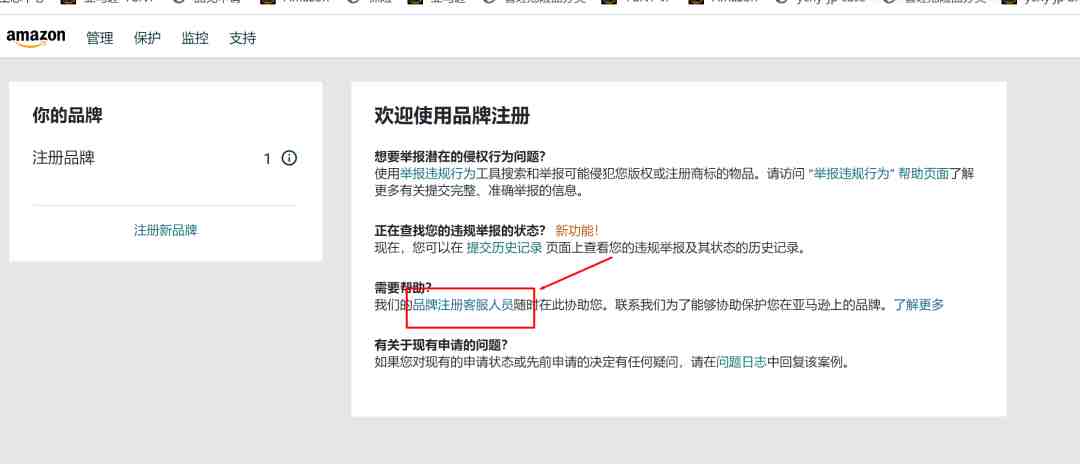Image resolution: width=1080 pixels, height=464 pixels.
Task: Click the 欢迎使用品牌注册 heading
Action: point(453,116)
